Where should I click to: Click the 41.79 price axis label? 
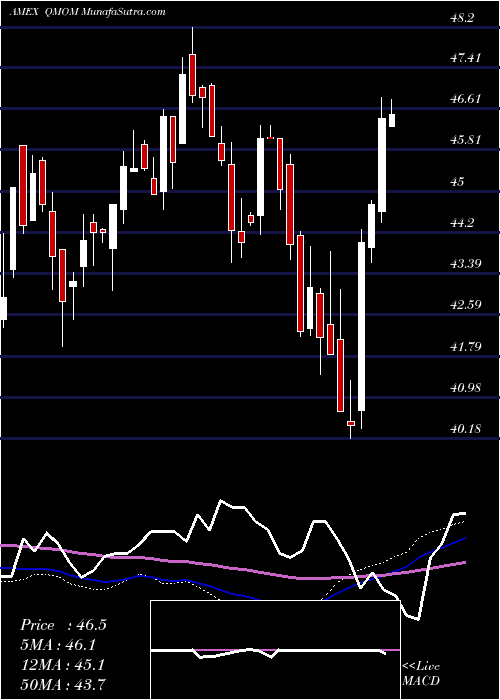pos(466,346)
